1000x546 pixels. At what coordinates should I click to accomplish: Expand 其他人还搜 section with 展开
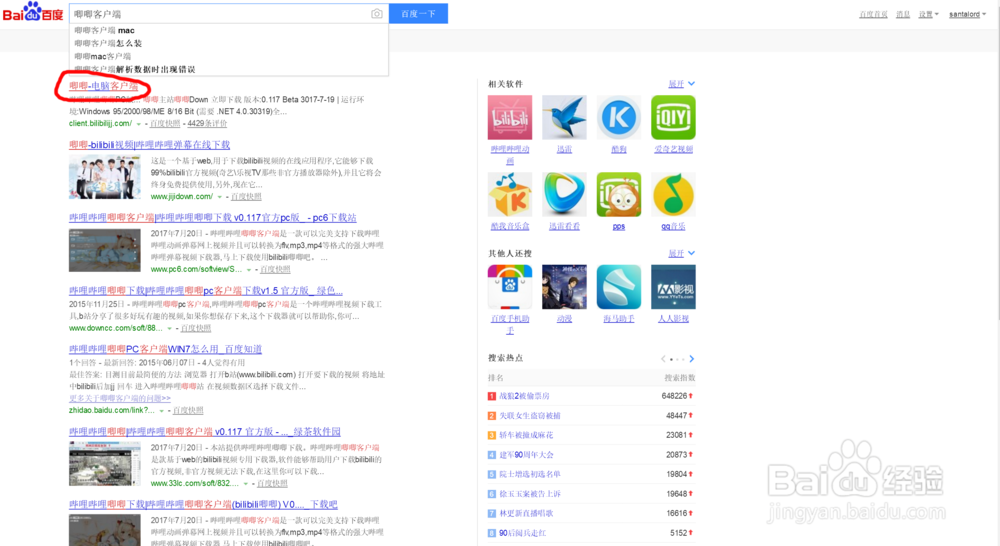tap(681, 253)
